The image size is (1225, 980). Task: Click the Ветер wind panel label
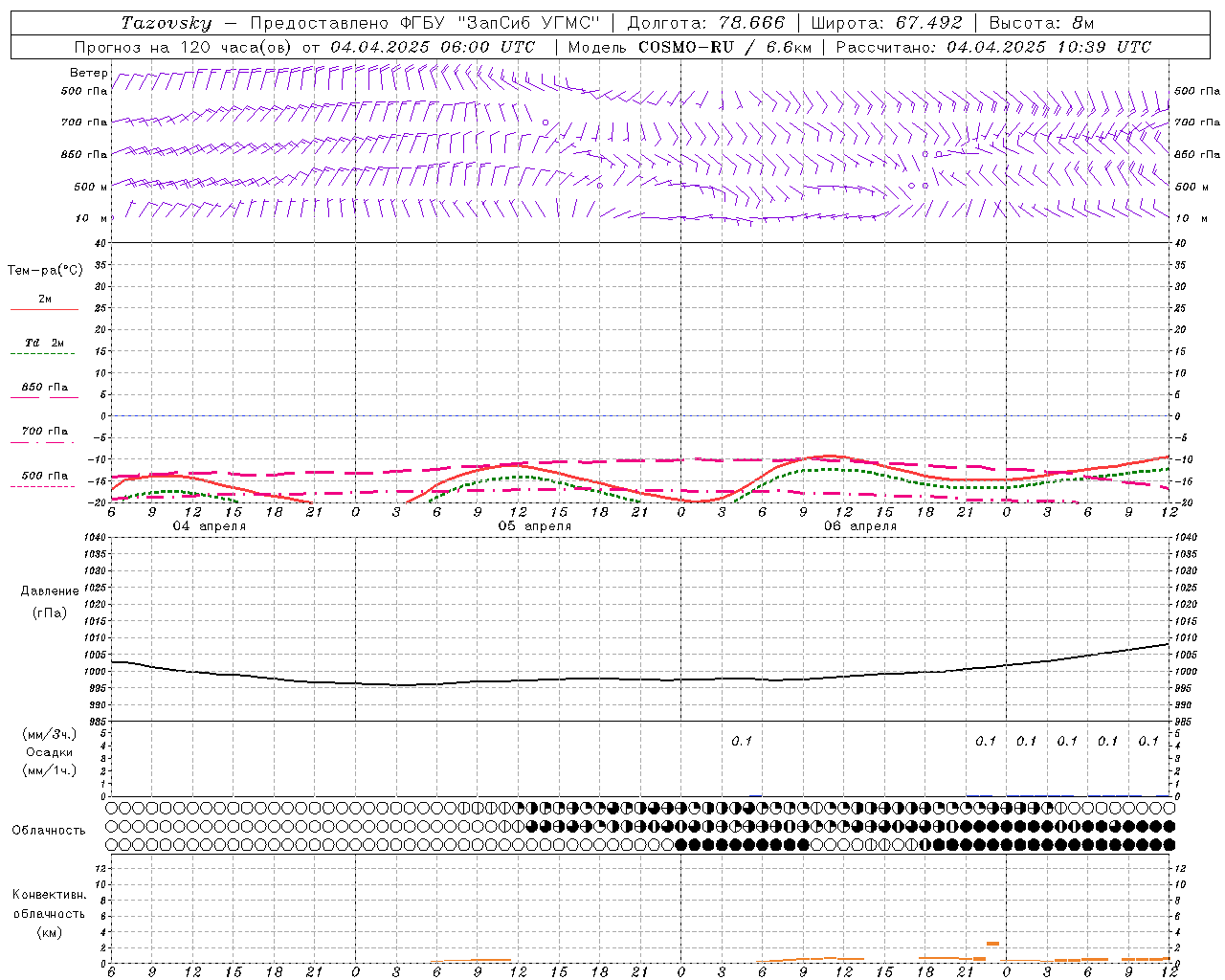[x=88, y=73]
